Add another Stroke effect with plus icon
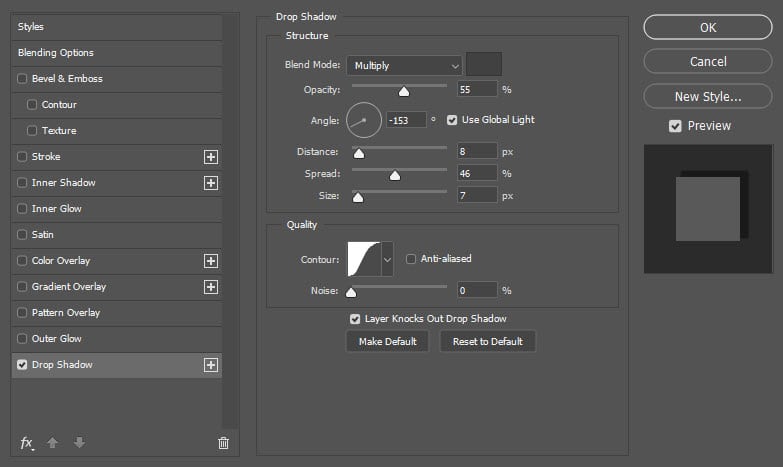 [211, 157]
